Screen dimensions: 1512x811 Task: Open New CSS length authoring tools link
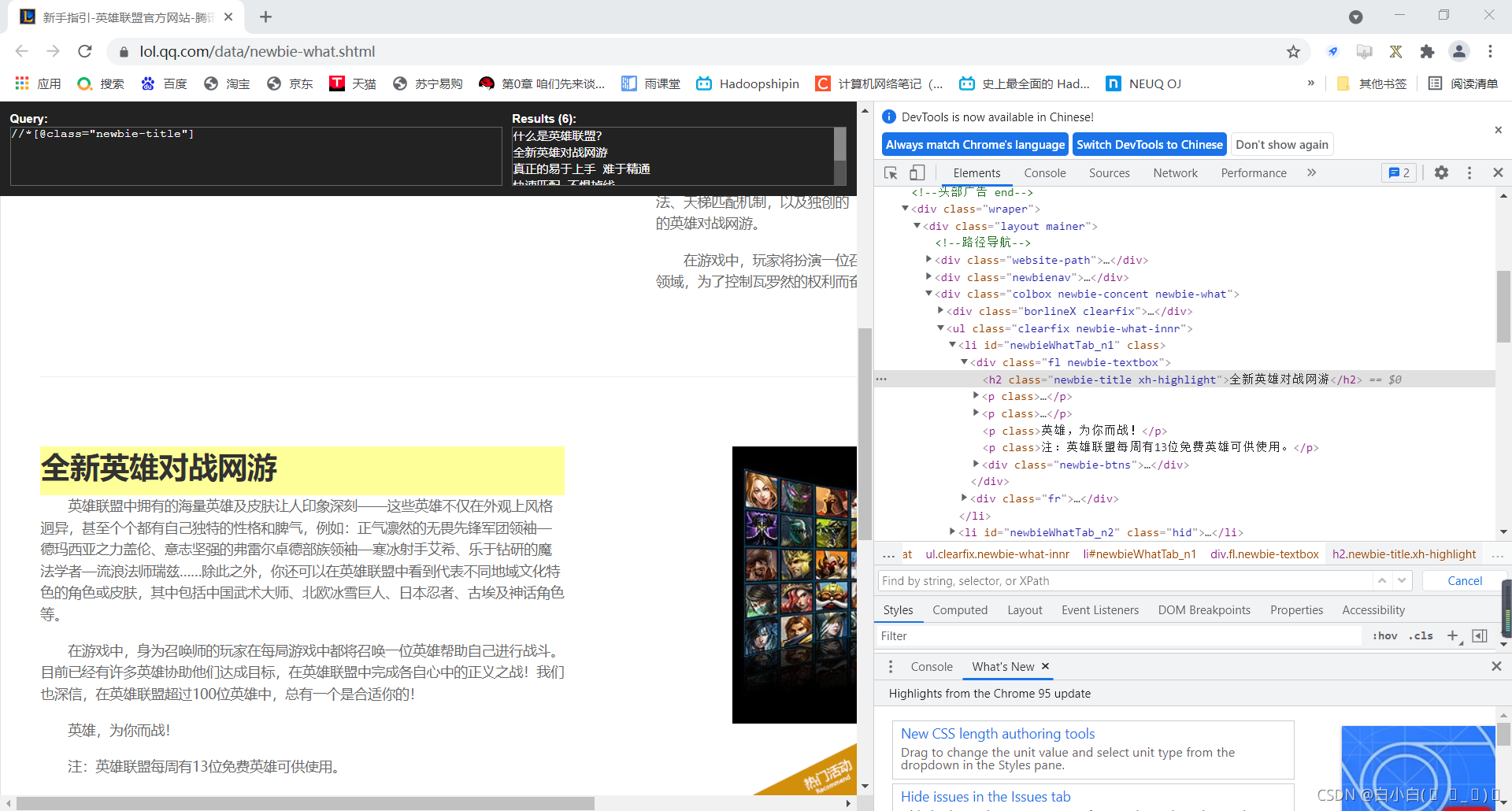998,733
